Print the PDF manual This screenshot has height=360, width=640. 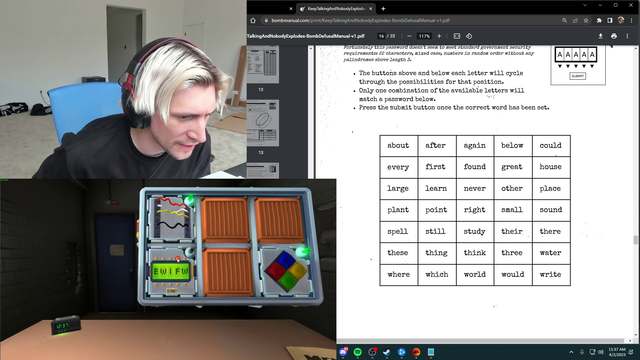point(614,36)
